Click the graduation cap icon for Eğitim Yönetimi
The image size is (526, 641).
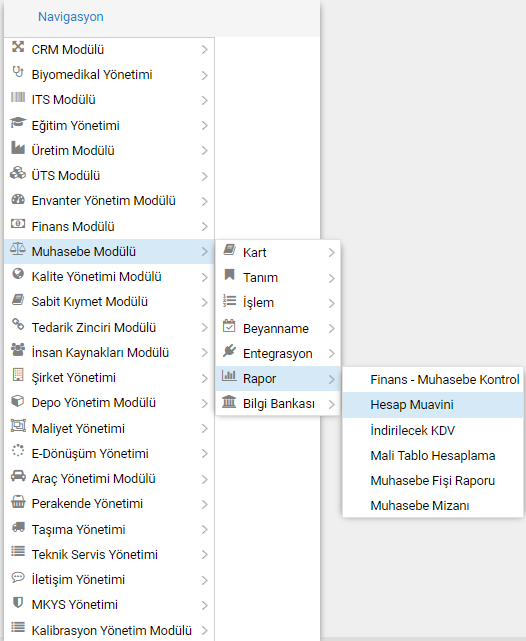click(x=18, y=122)
